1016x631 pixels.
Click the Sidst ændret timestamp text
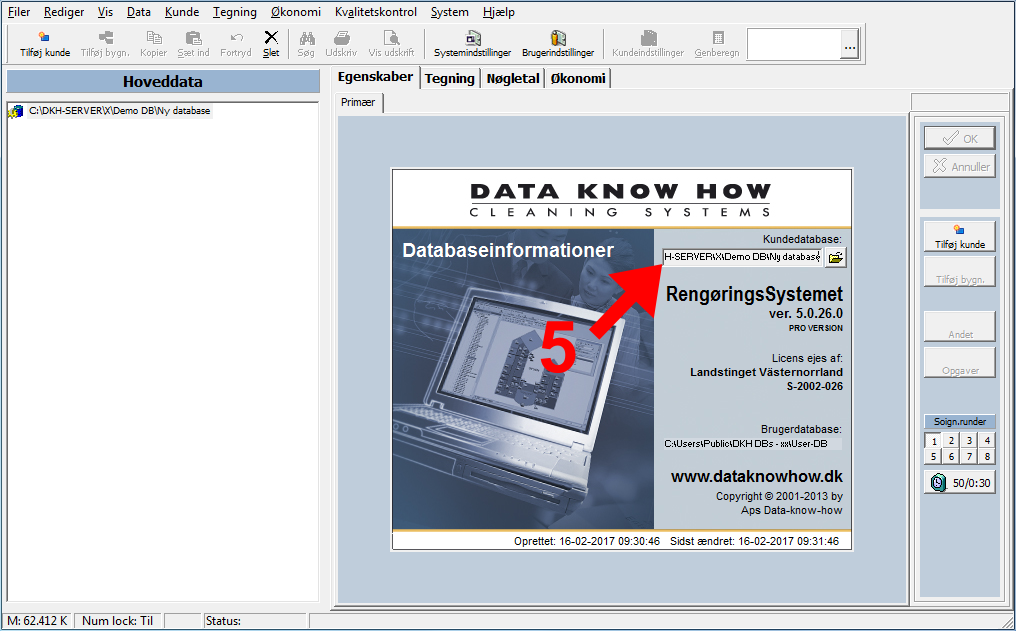tap(754, 541)
